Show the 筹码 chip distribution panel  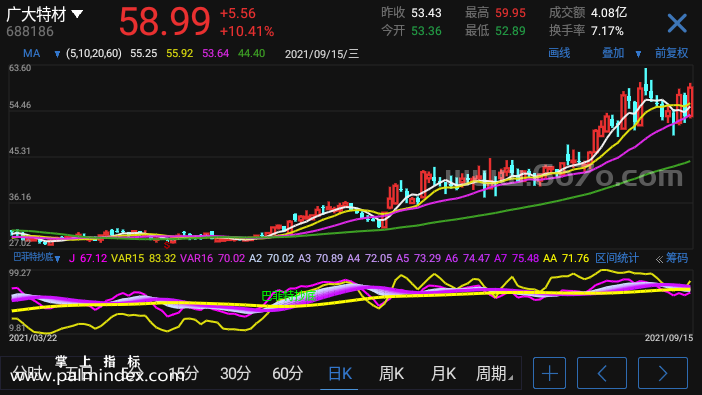pos(676,258)
